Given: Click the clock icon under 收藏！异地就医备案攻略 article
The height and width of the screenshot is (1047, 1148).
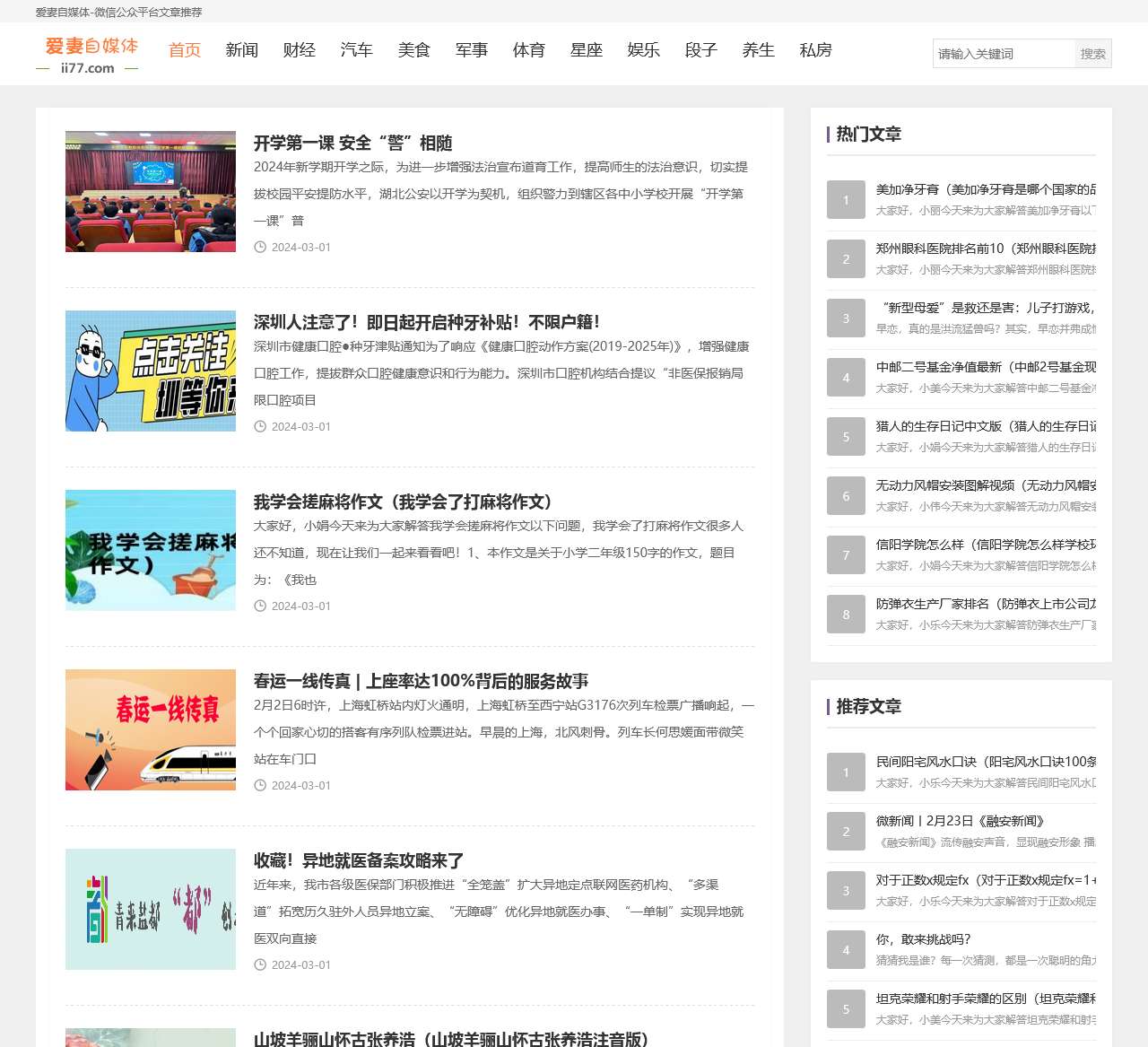Looking at the screenshot, I should pyautogui.click(x=259, y=964).
